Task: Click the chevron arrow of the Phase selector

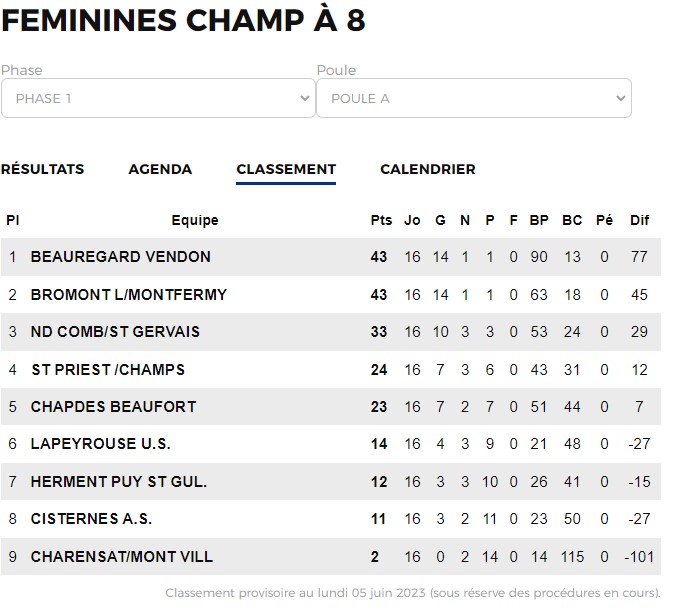Action: click(x=305, y=98)
